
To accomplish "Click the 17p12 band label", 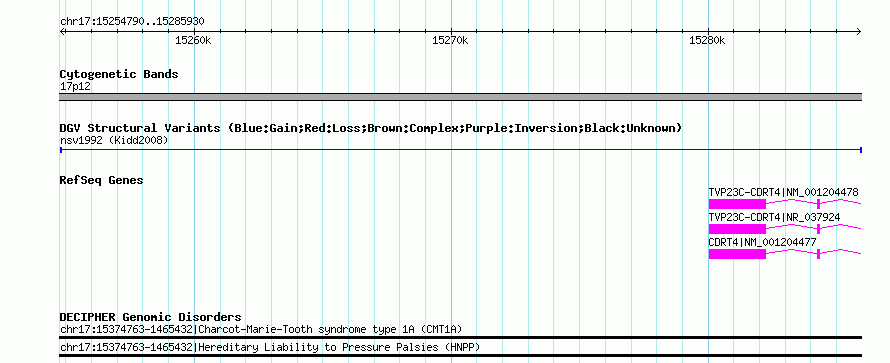I will pos(75,87).
